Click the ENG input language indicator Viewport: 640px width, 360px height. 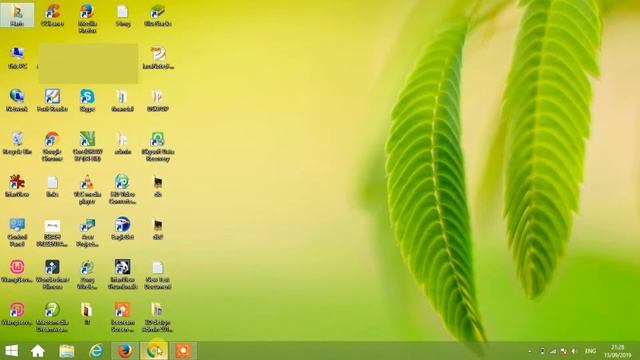coord(591,351)
